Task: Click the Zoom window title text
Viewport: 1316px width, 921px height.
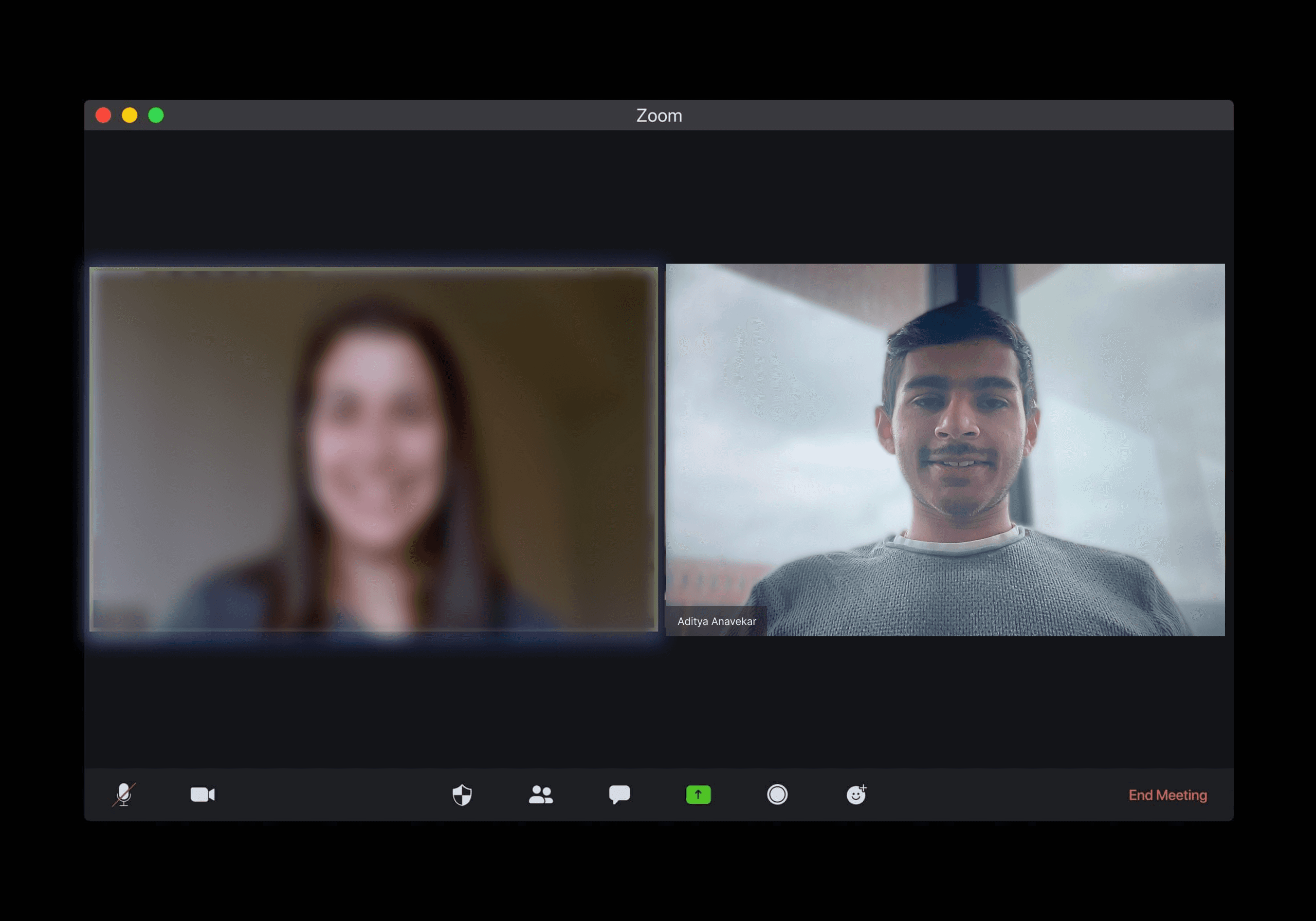Action: (x=659, y=115)
